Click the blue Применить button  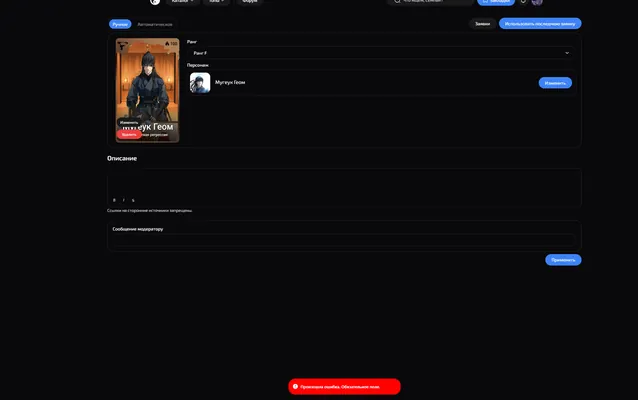coord(563,260)
